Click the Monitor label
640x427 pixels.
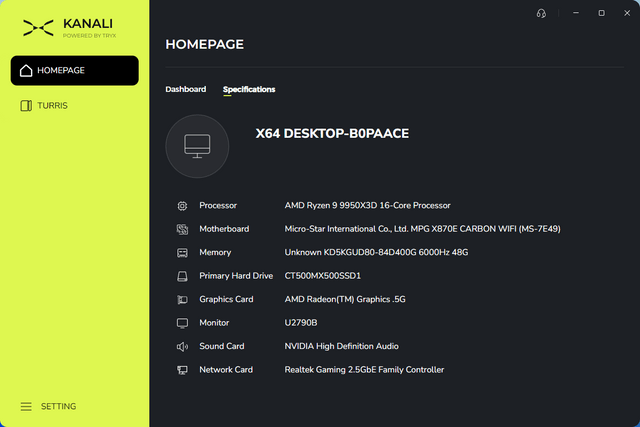pos(214,323)
